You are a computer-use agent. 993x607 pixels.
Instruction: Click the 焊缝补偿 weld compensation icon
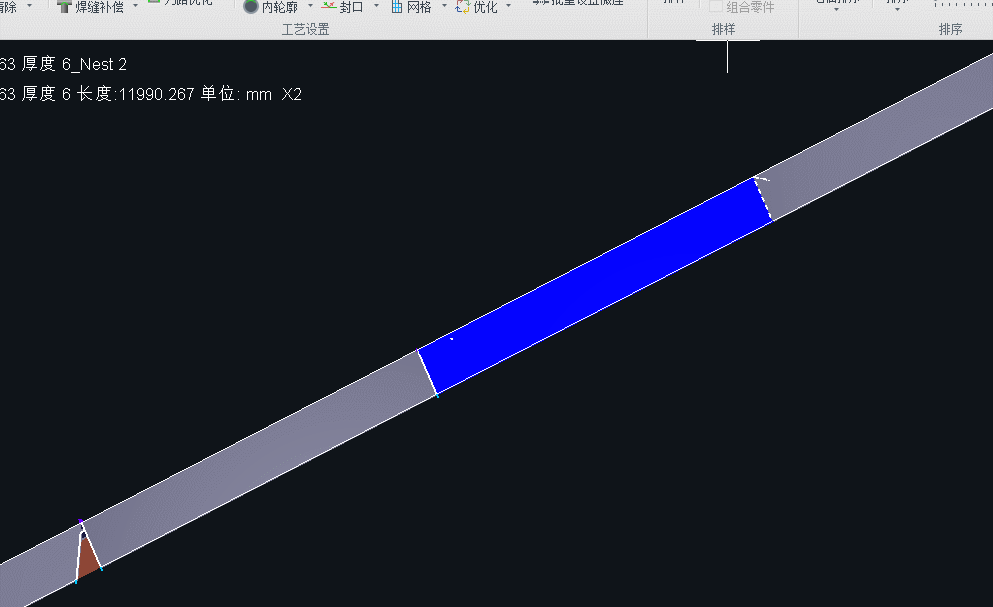[64, 6]
